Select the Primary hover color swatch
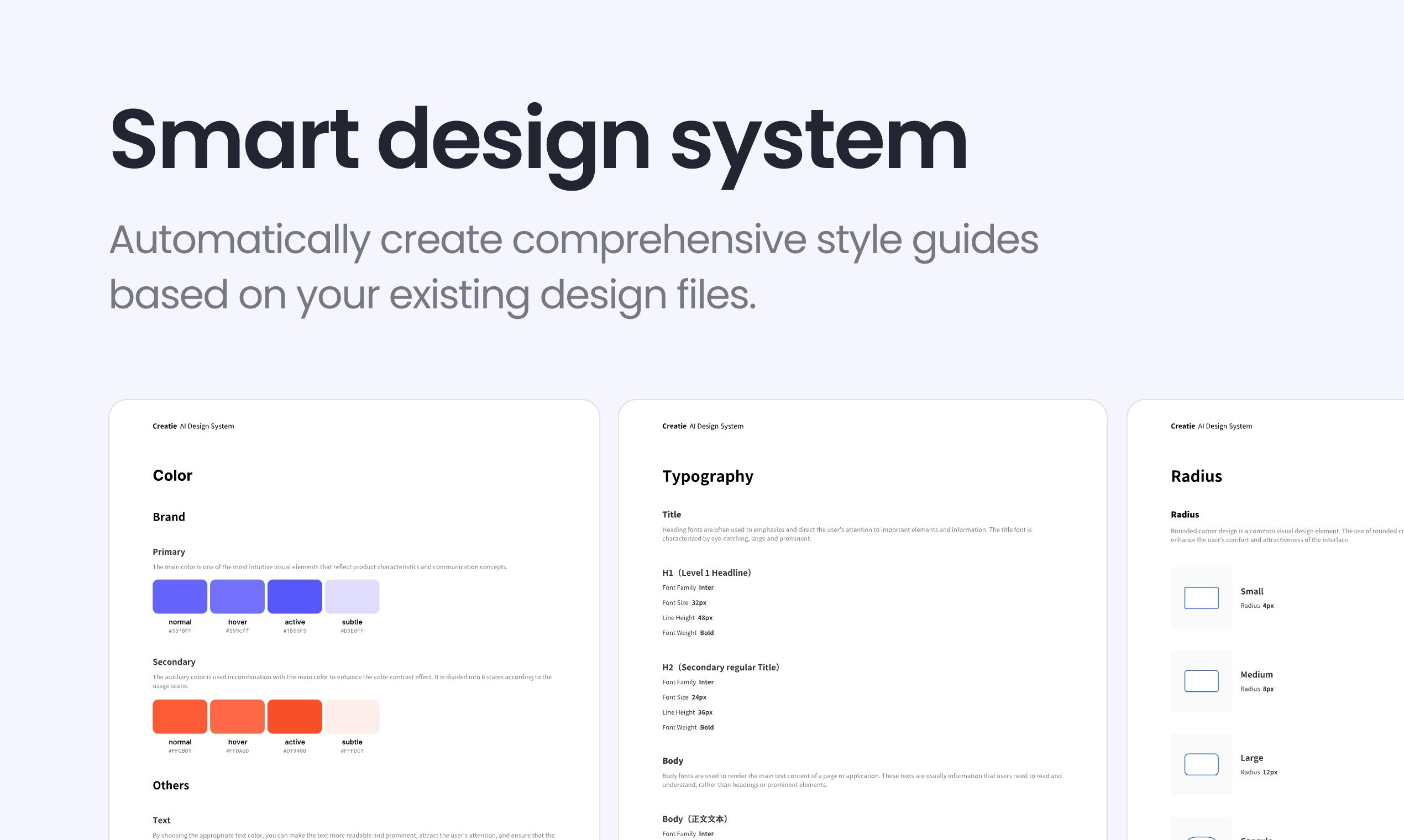This screenshot has height=840, width=1404. coord(237,596)
